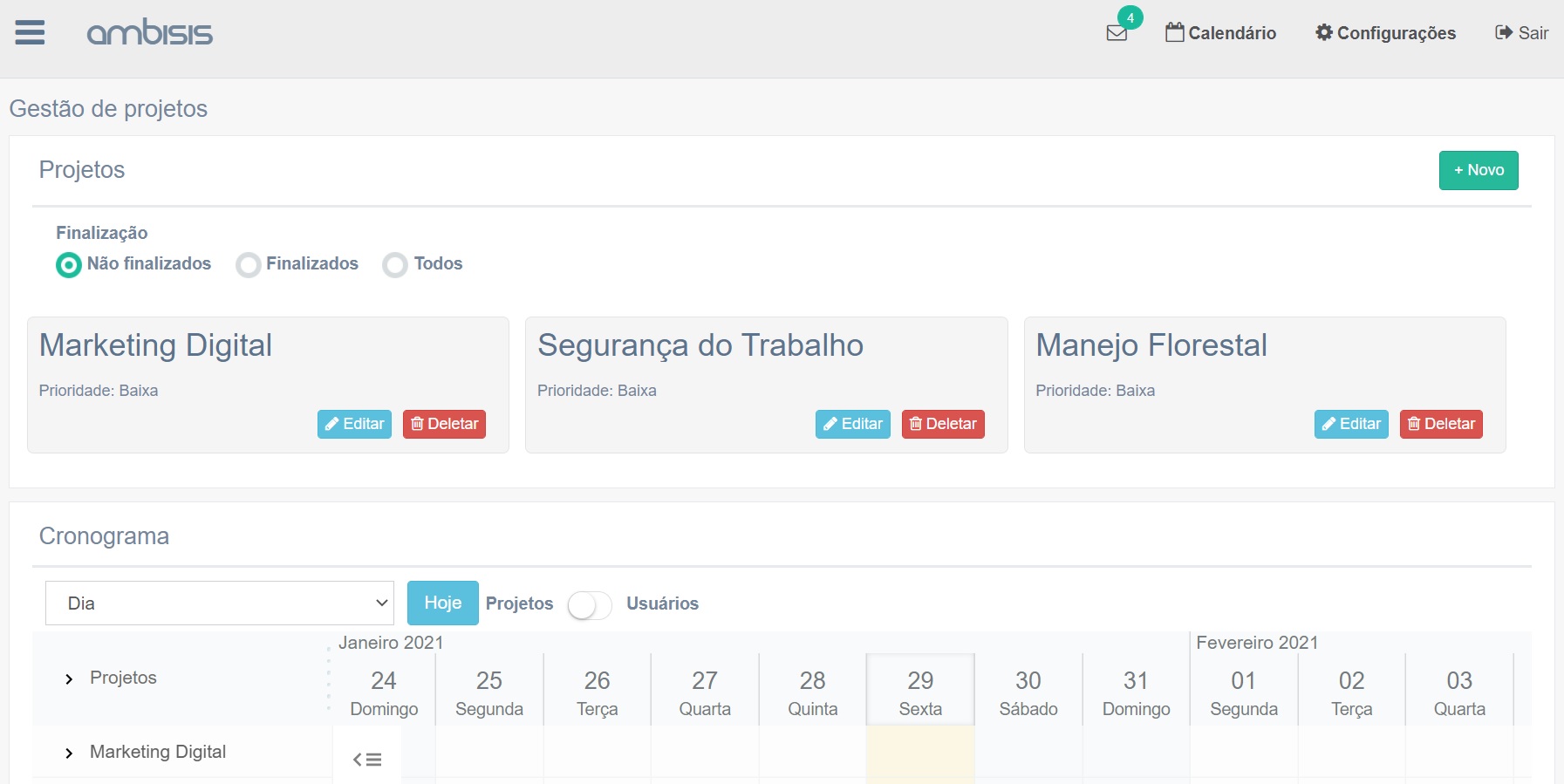The image size is (1564, 784).
Task: Click the notification badge showing 4
Action: [1130, 17]
